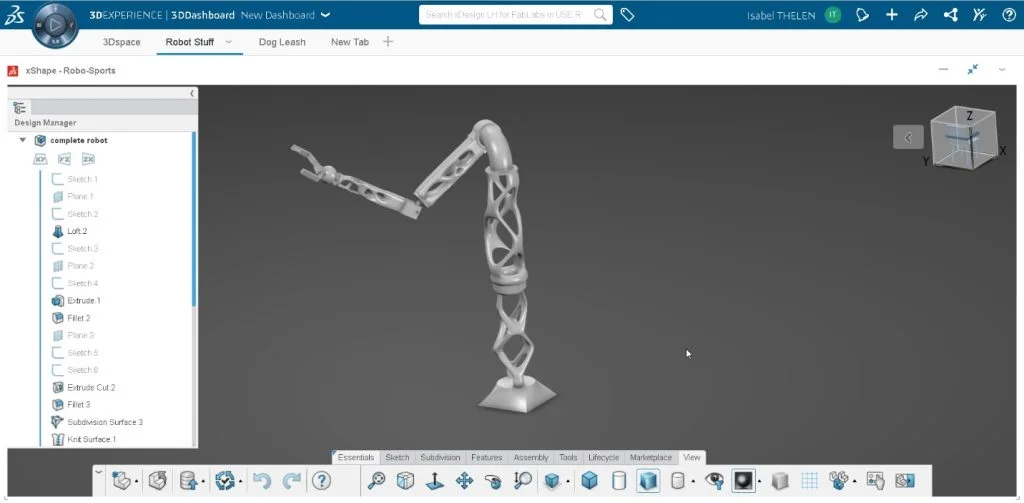The width and height of the screenshot is (1024, 503).
Task: Open the Dog Leash dashboard tab
Action: tap(282, 42)
